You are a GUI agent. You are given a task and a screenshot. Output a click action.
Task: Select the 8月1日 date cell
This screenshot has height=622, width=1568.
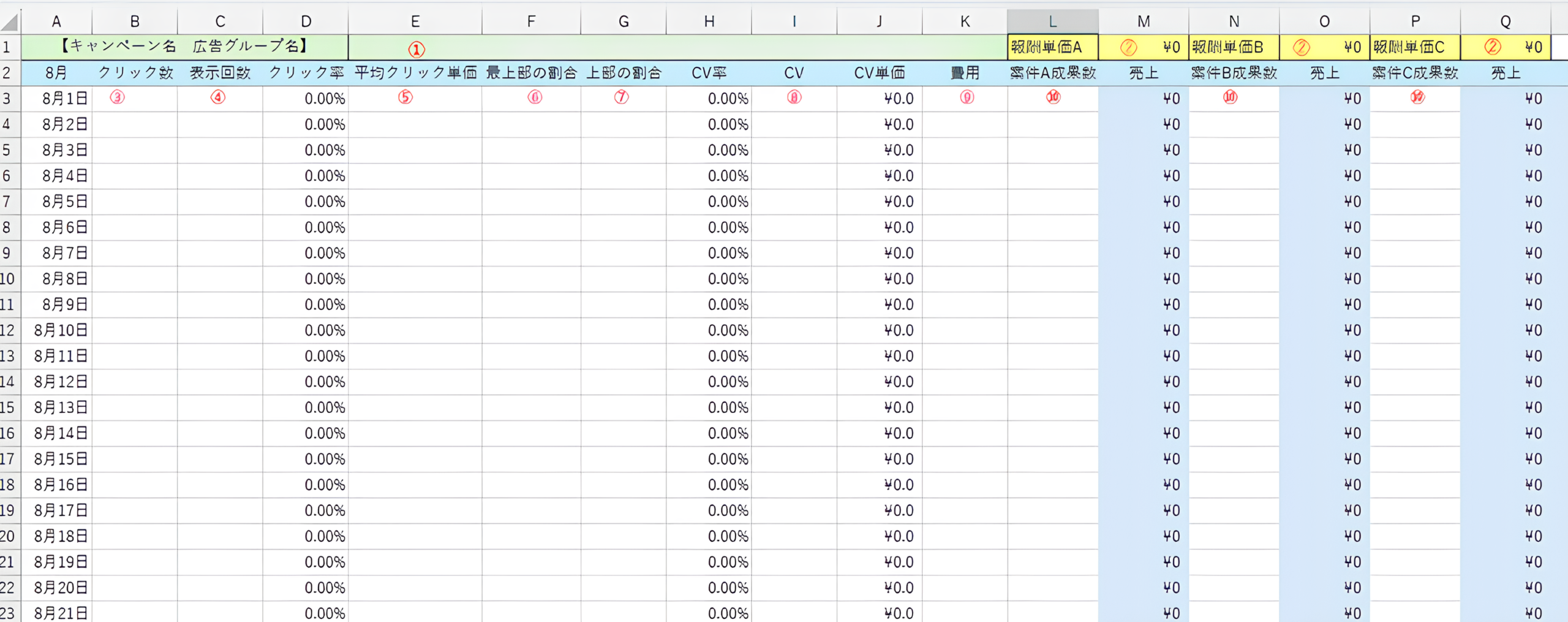tap(56, 98)
